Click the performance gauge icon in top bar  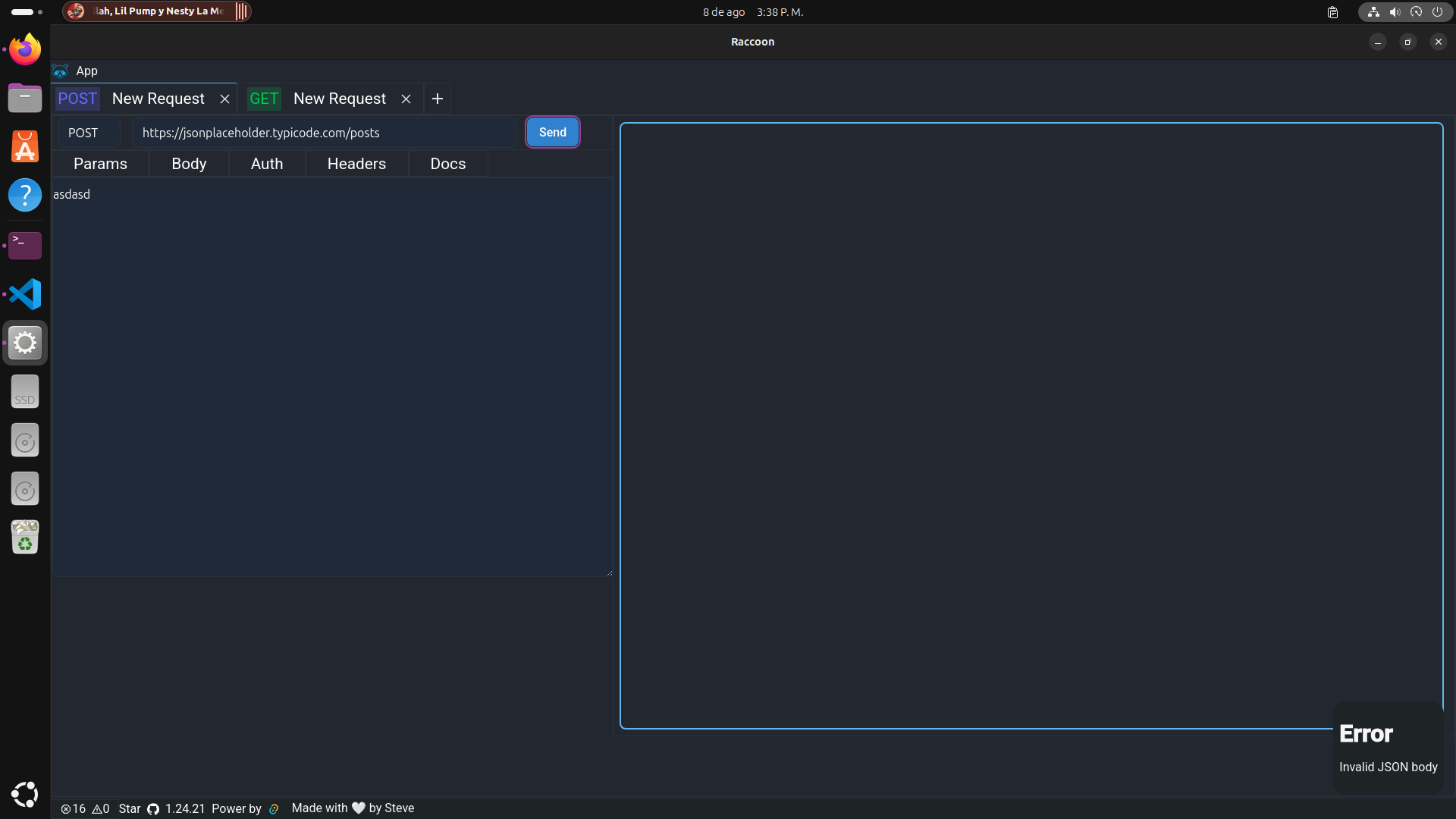tap(1416, 12)
